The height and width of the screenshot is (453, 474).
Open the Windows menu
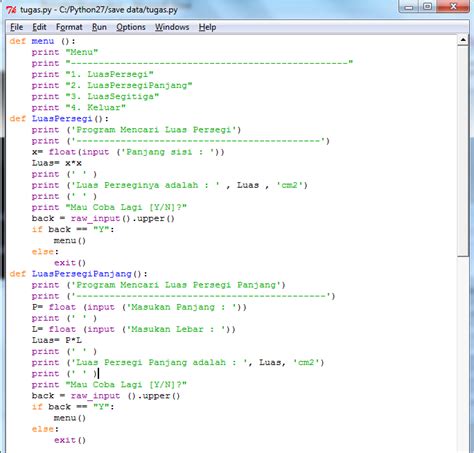pyautogui.click(x=172, y=27)
